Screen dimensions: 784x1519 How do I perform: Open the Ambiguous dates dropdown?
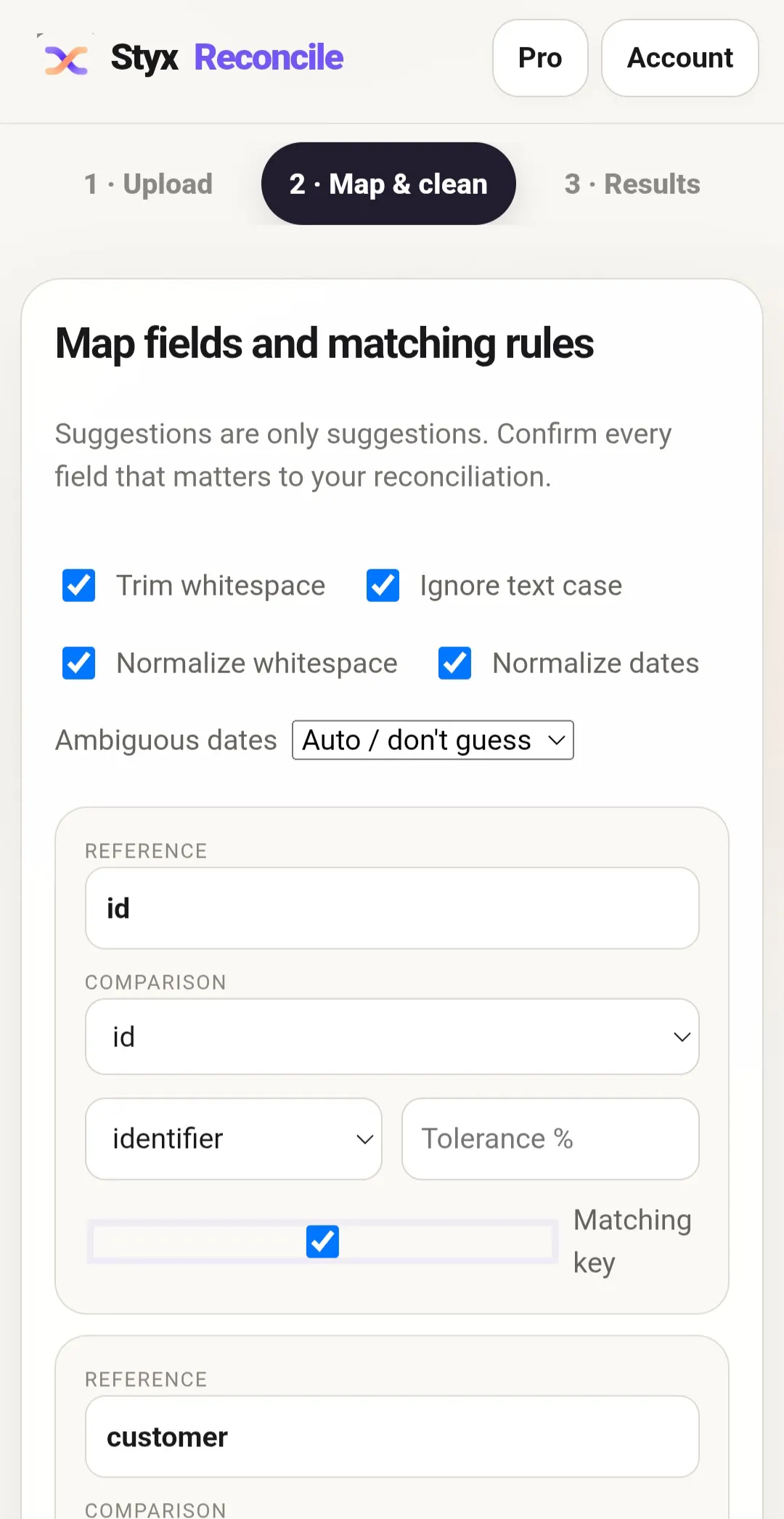click(x=433, y=741)
